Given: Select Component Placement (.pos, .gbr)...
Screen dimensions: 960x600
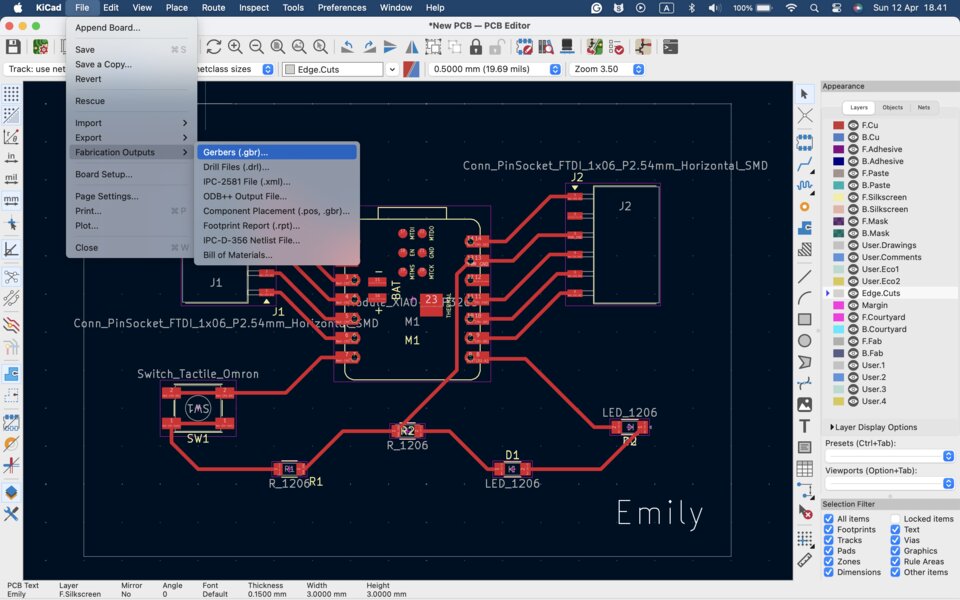Looking at the screenshot, I should [276, 211].
